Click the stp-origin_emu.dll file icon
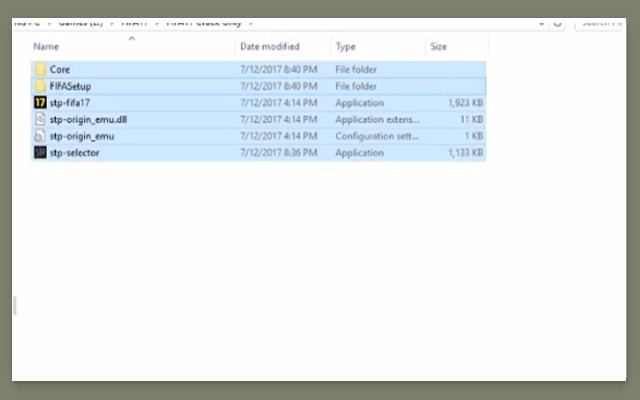The width and height of the screenshot is (640, 400). tap(40, 119)
